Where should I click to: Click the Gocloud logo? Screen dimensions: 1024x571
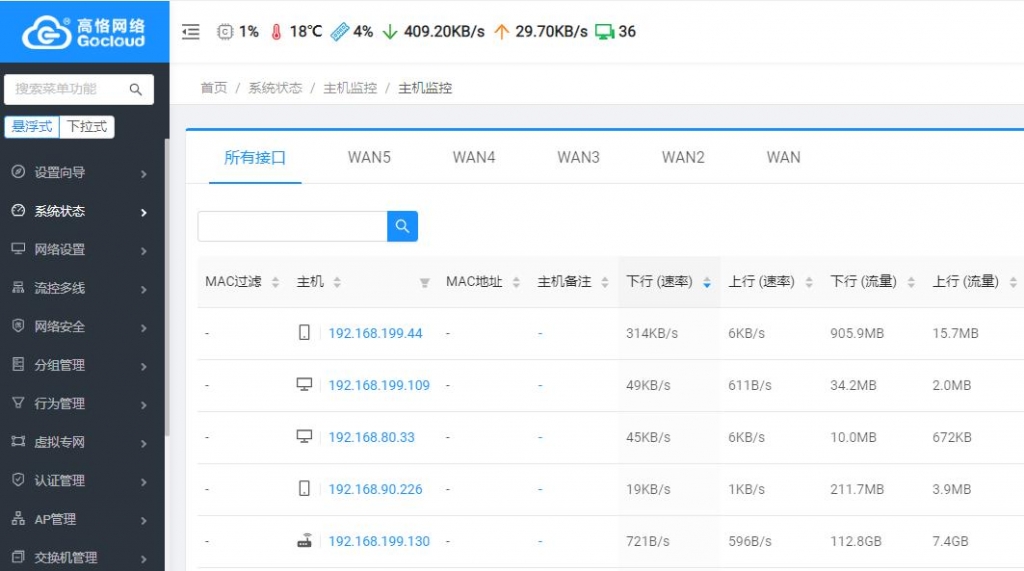(x=84, y=32)
